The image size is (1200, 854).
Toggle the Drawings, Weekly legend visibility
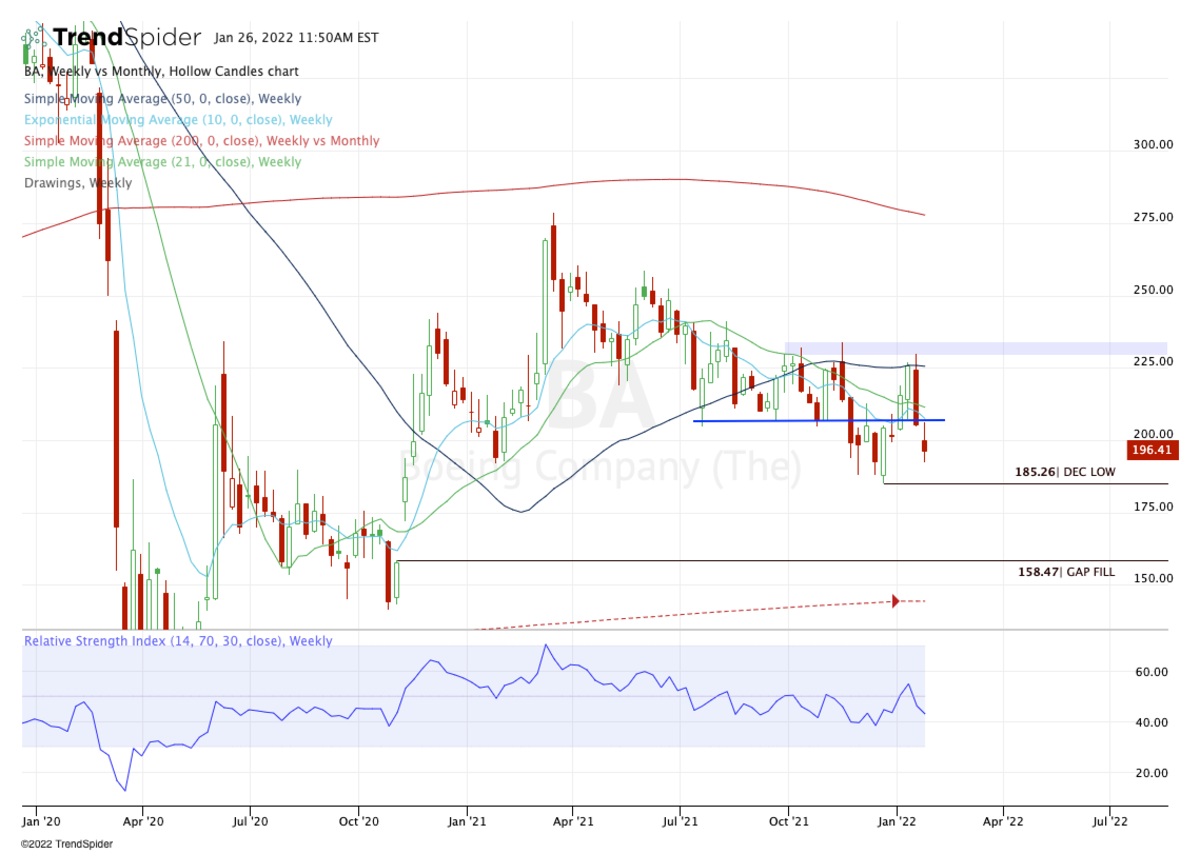(77, 182)
